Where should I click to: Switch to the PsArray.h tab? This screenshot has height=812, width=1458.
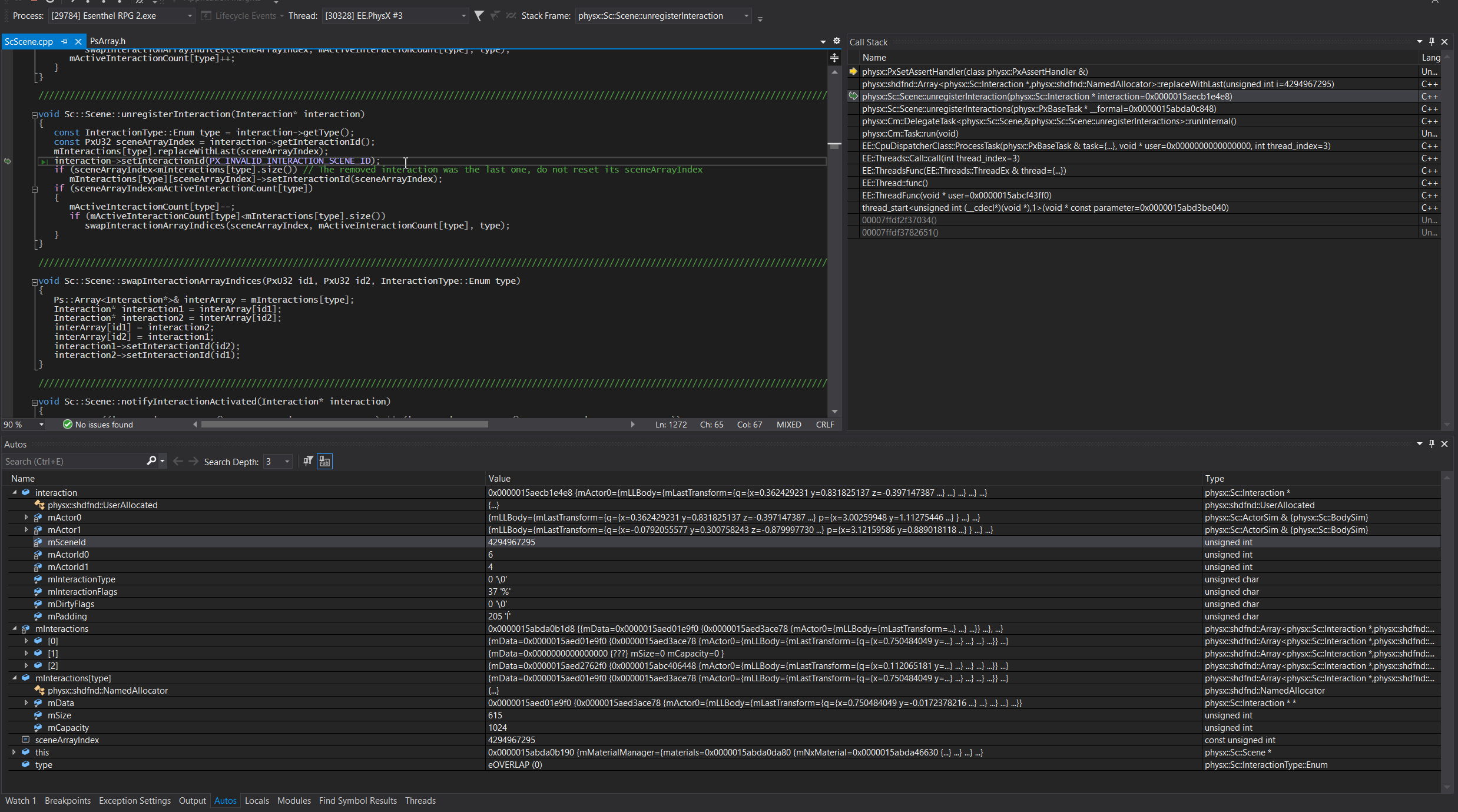tap(108, 41)
